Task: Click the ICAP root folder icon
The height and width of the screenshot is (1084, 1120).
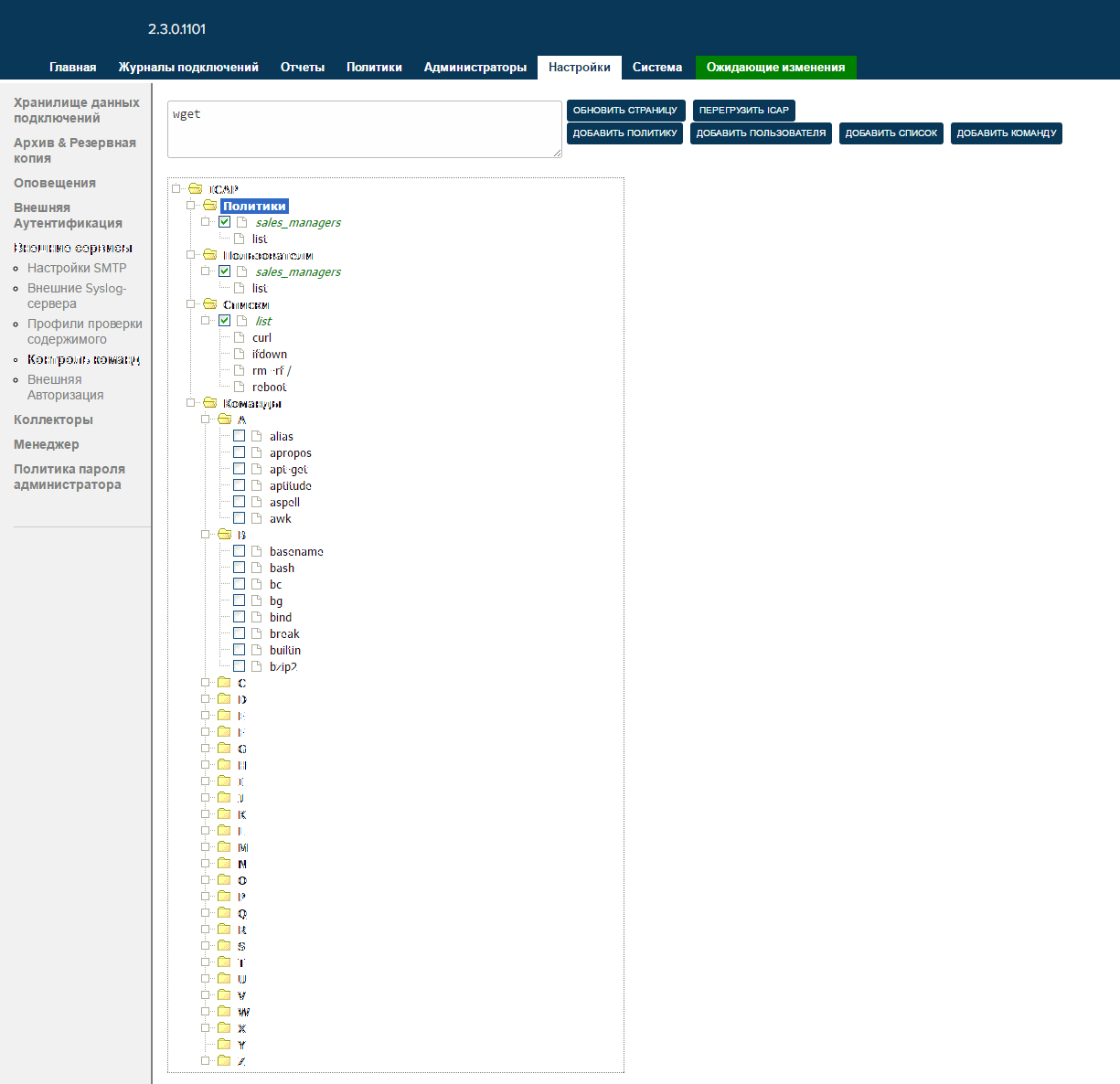Action: (195, 190)
